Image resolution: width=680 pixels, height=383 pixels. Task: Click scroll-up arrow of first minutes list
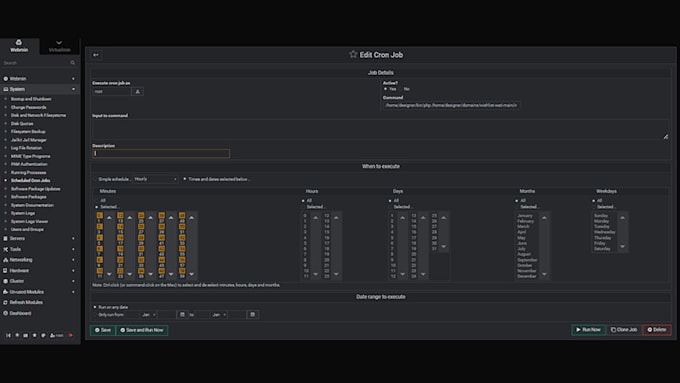click(109, 217)
